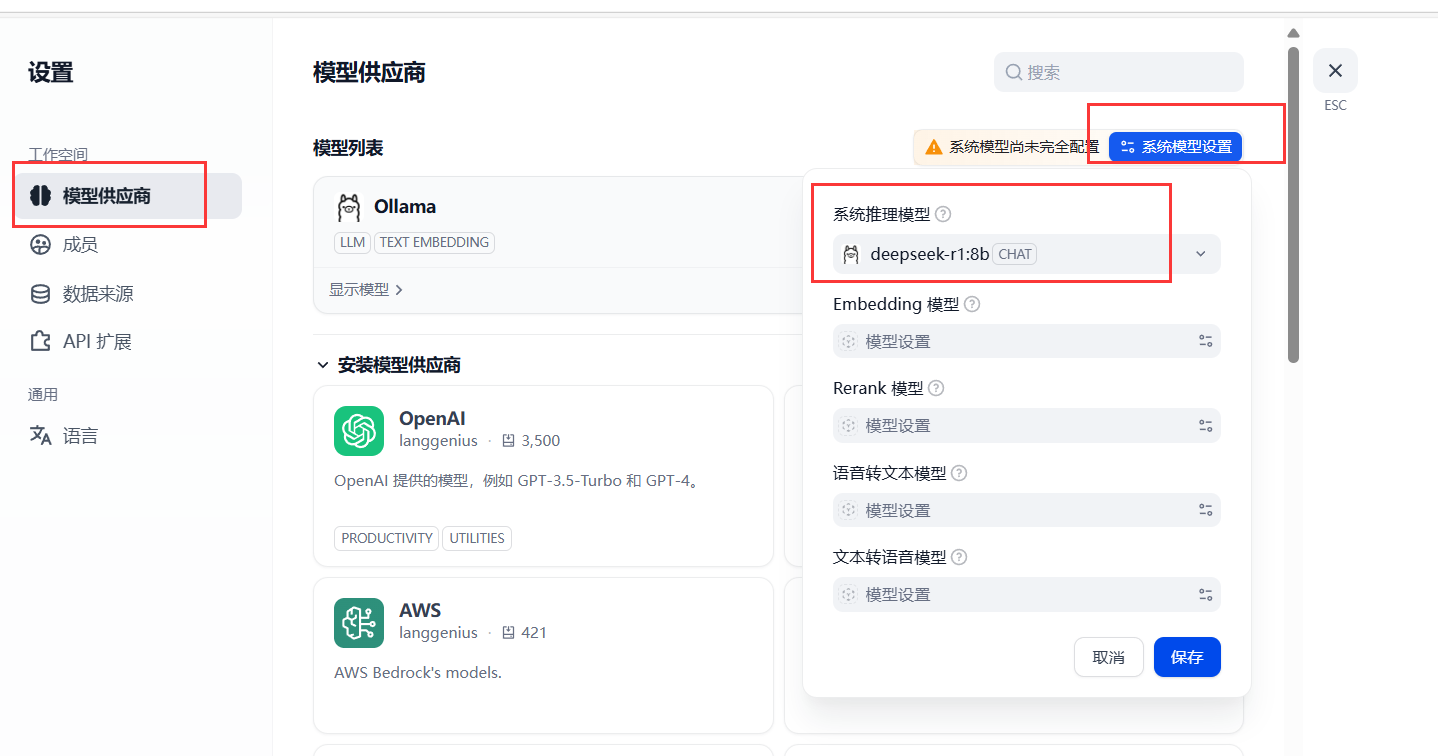Open the 语音转文本模型 selector
1438x756 pixels.
pyautogui.click(x=1026, y=510)
